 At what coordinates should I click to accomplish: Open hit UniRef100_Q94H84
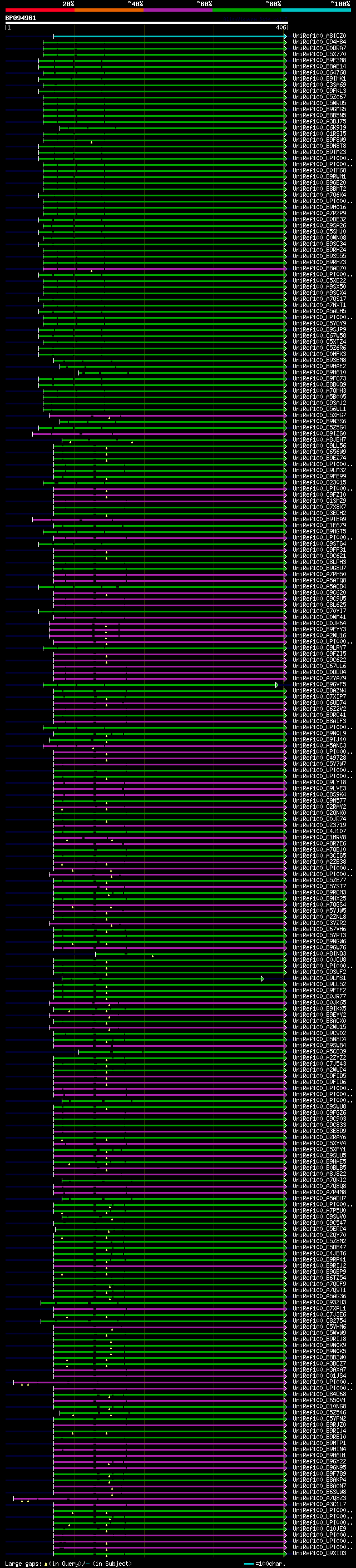click(x=319, y=42)
